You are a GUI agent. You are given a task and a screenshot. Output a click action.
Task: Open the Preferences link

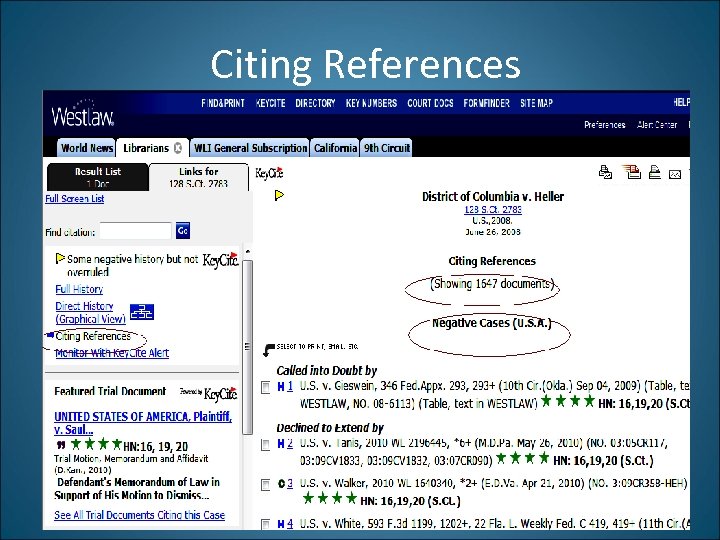point(605,125)
